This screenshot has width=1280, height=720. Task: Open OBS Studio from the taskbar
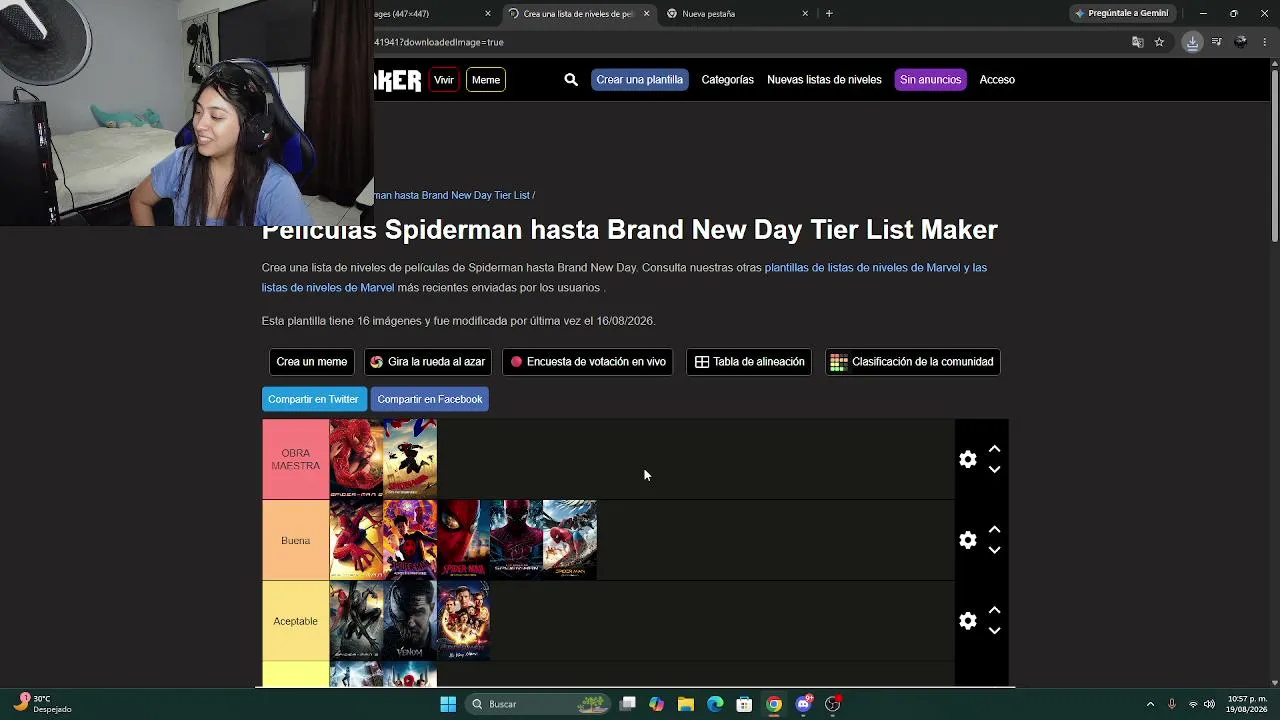[833, 704]
